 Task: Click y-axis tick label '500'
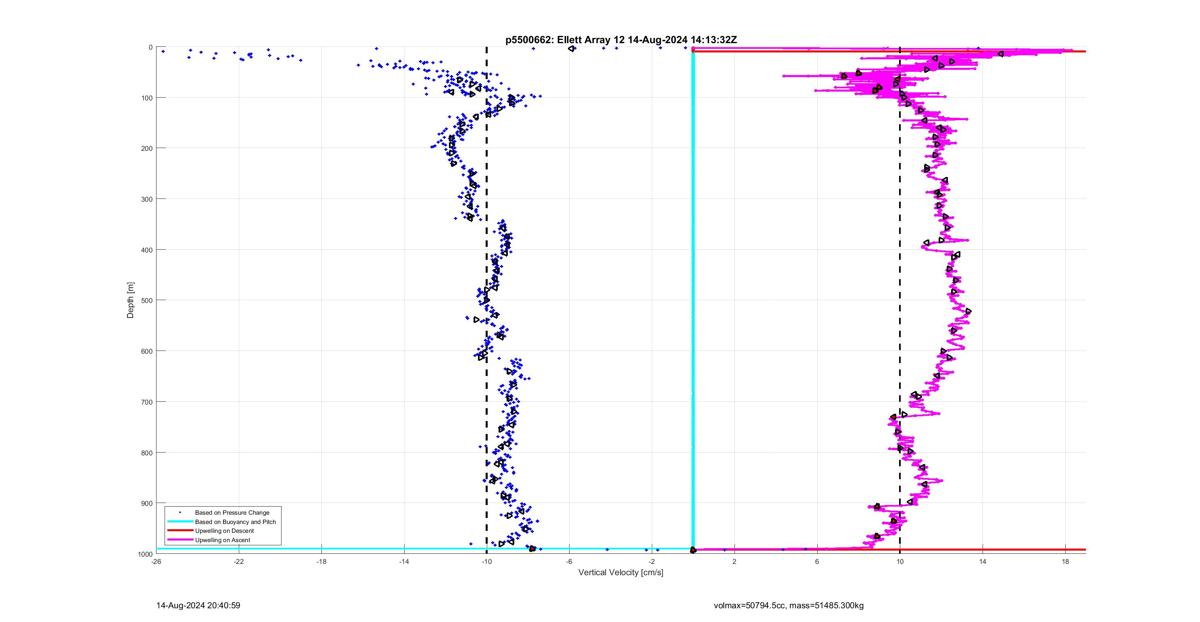(145, 300)
